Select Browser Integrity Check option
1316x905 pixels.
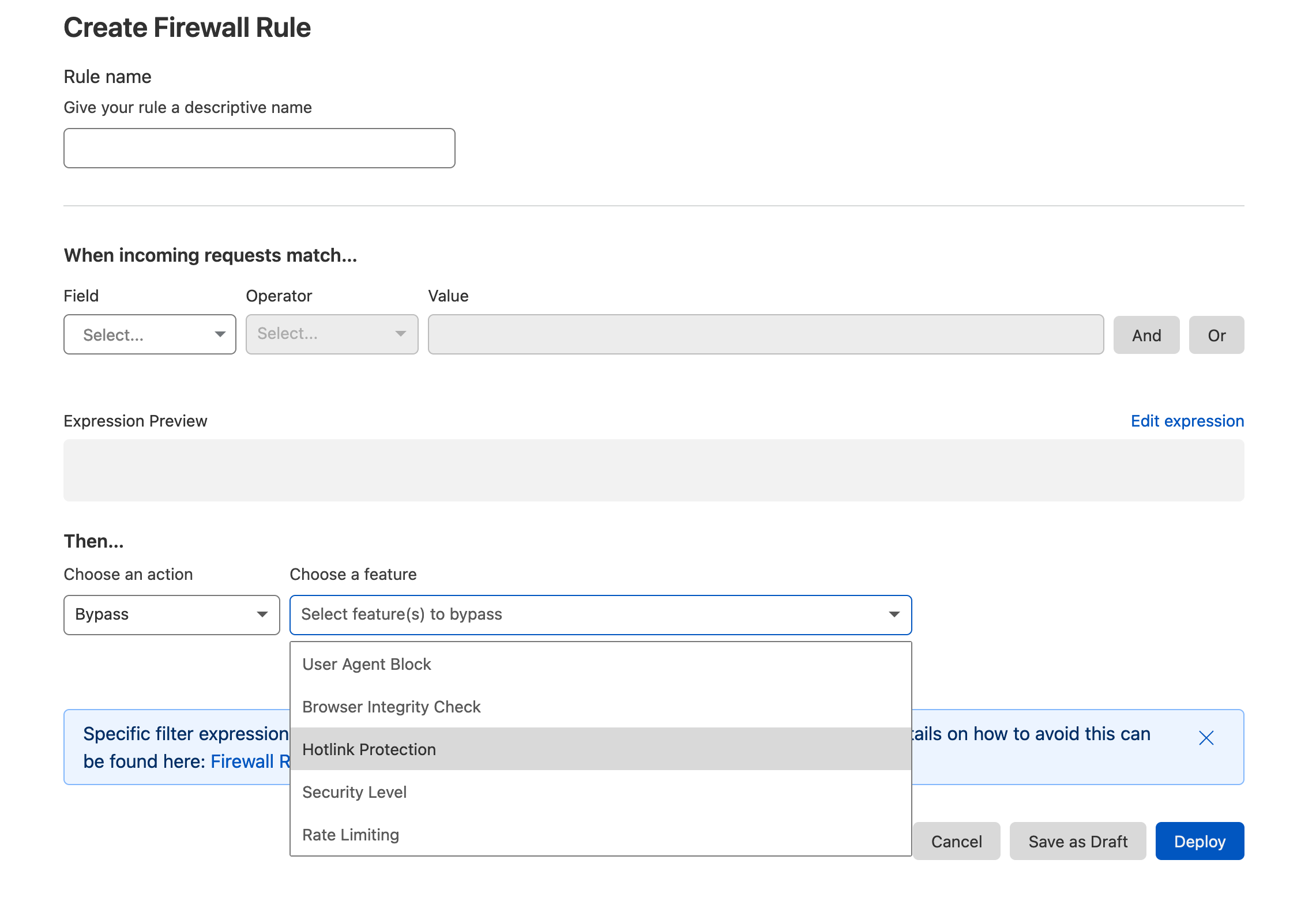click(x=391, y=707)
